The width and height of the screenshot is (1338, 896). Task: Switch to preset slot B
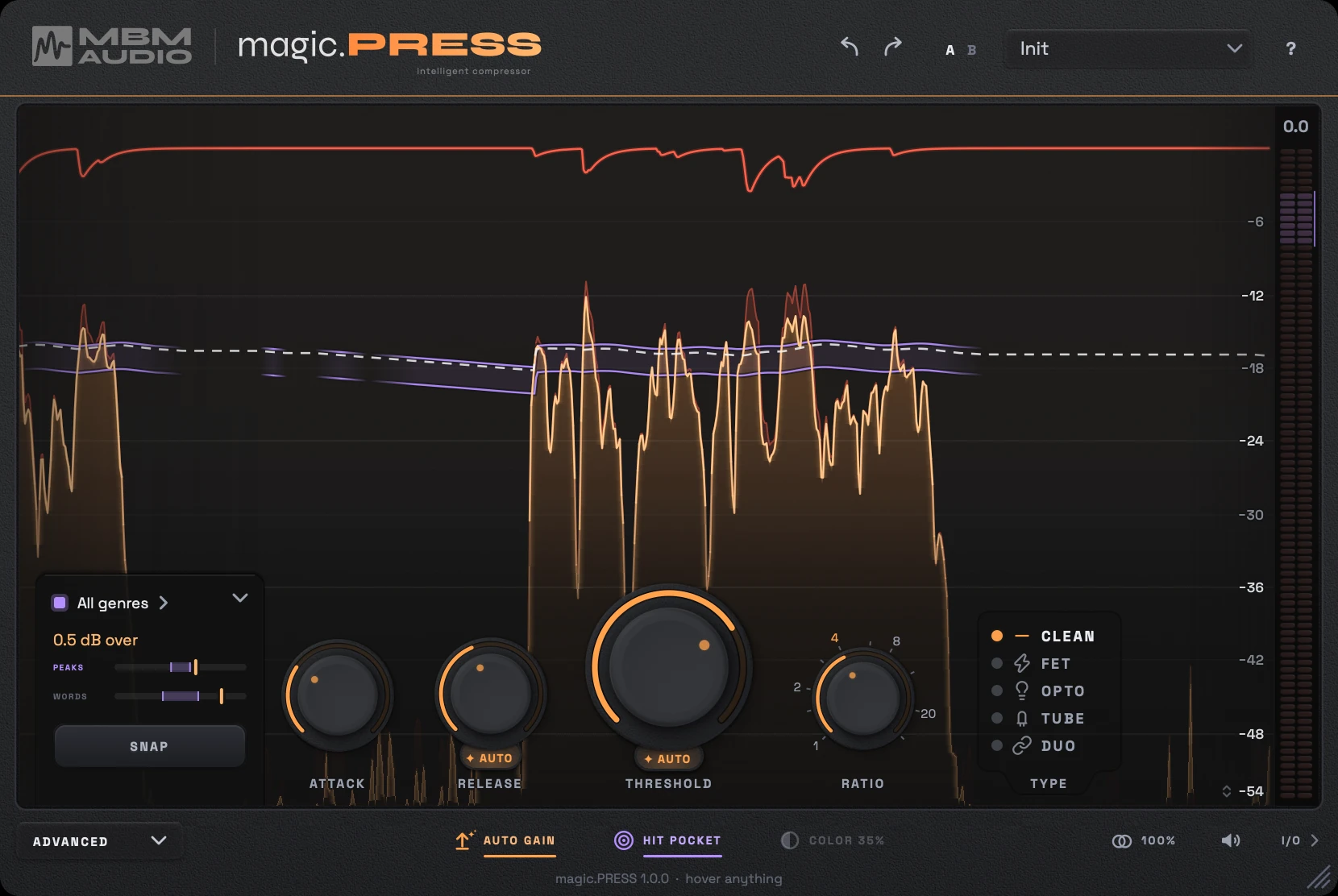pos(971,50)
